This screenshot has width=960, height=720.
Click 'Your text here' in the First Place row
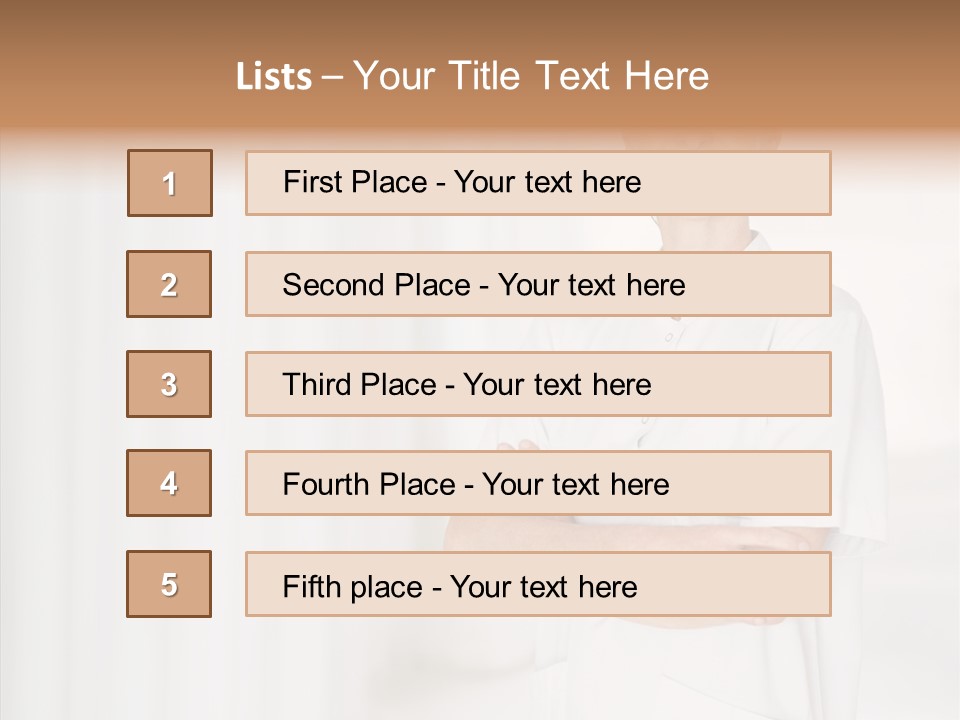click(x=547, y=182)
